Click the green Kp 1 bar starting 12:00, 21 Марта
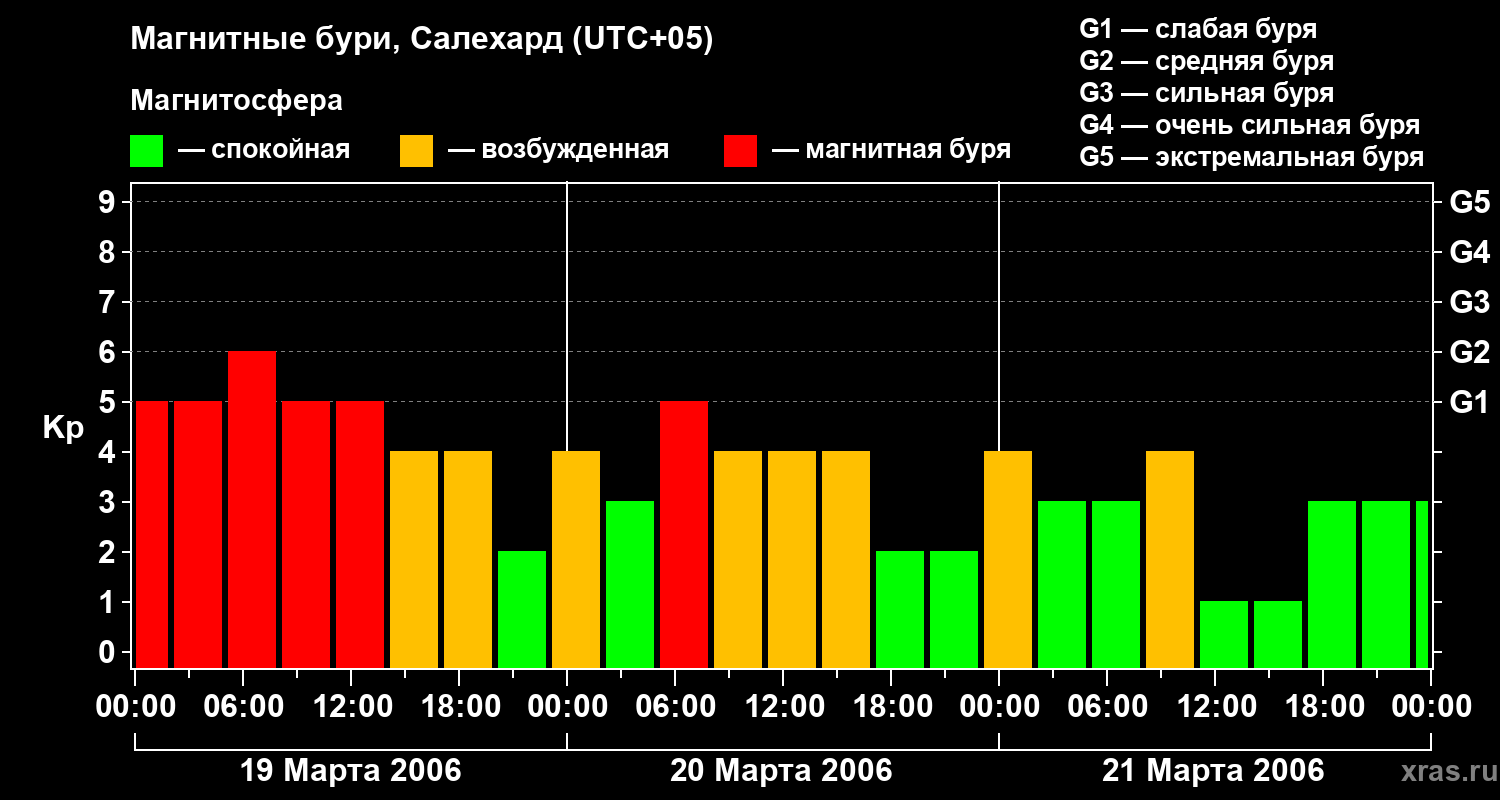1500x800 pixels. click(1224, 635)
